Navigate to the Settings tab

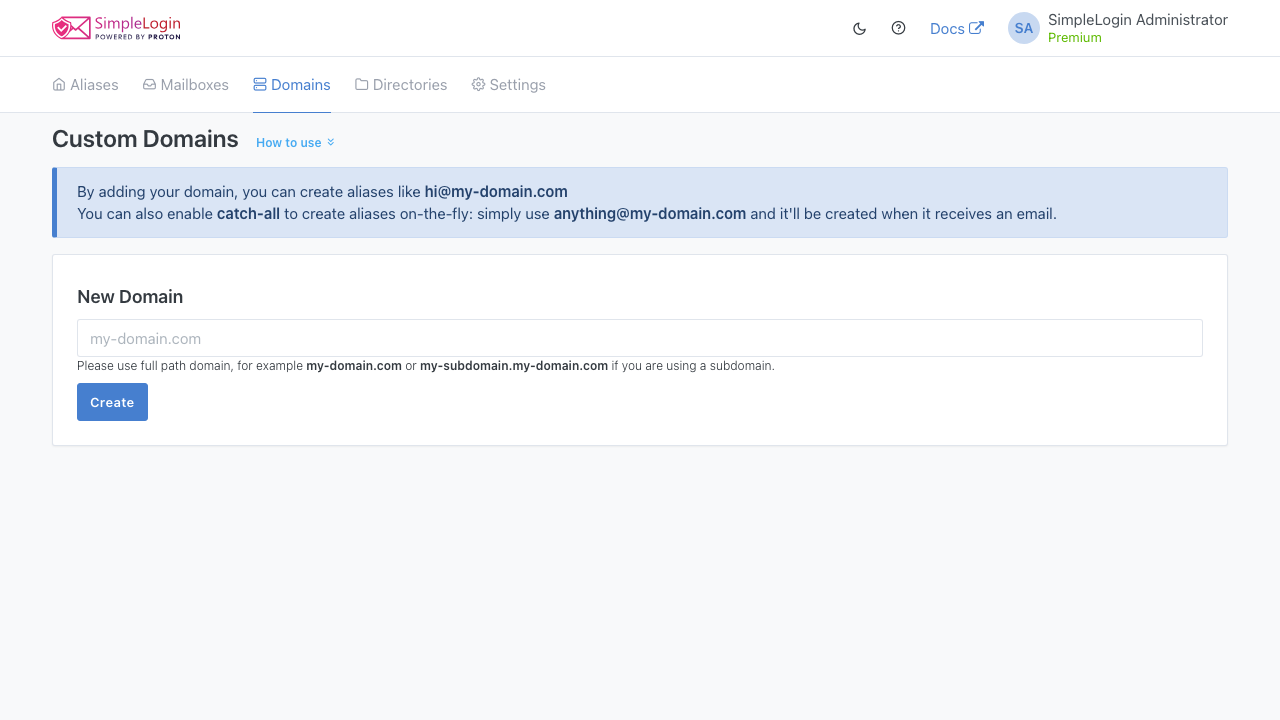[x=509, y=85]
